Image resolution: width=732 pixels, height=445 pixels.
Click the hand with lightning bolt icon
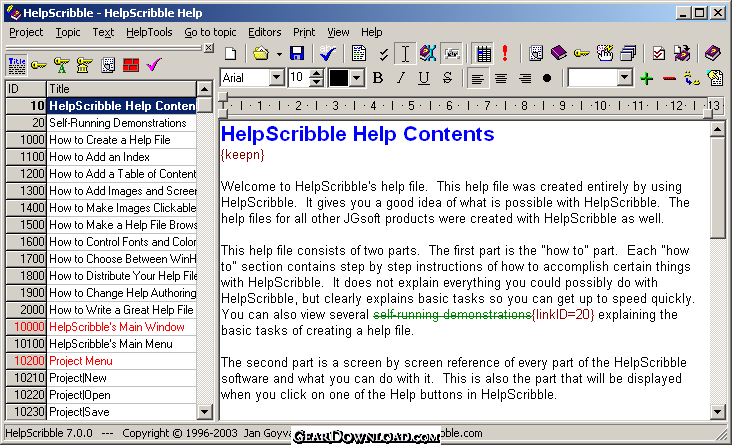pos(605,53)
